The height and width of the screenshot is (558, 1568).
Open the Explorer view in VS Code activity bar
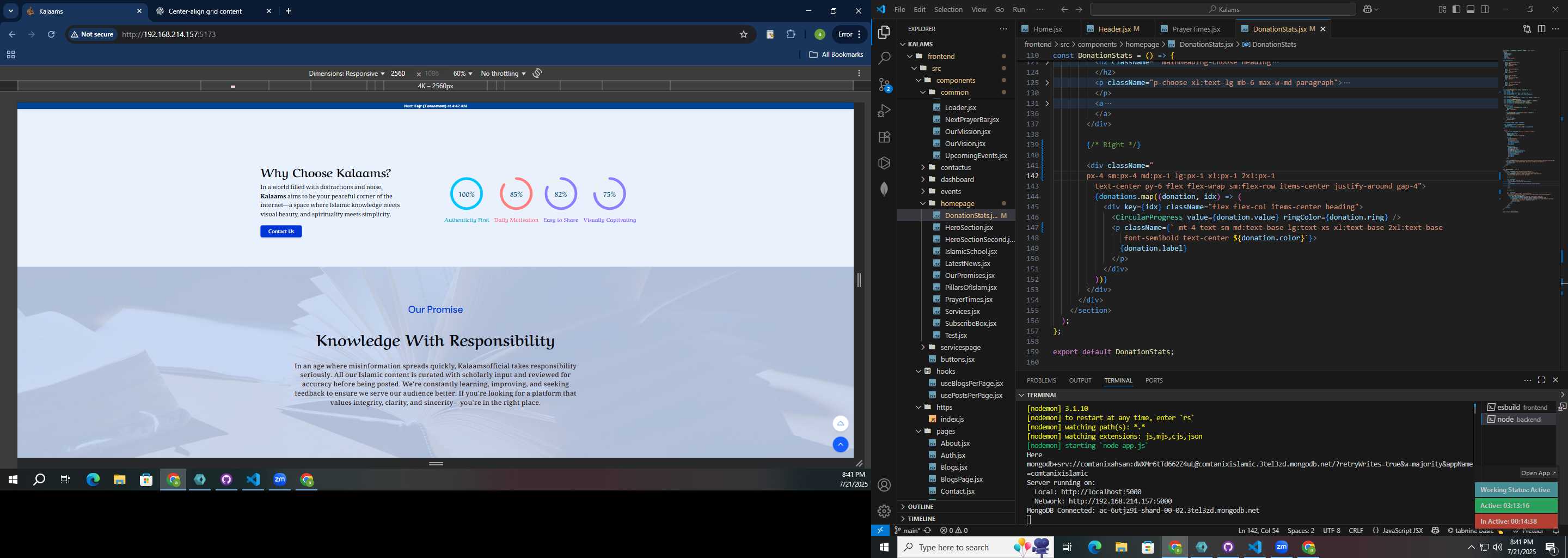point(884,32)
